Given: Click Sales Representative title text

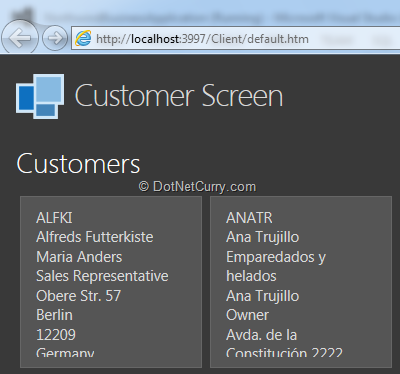Looking at the screenshot, I should click(102, 276).
